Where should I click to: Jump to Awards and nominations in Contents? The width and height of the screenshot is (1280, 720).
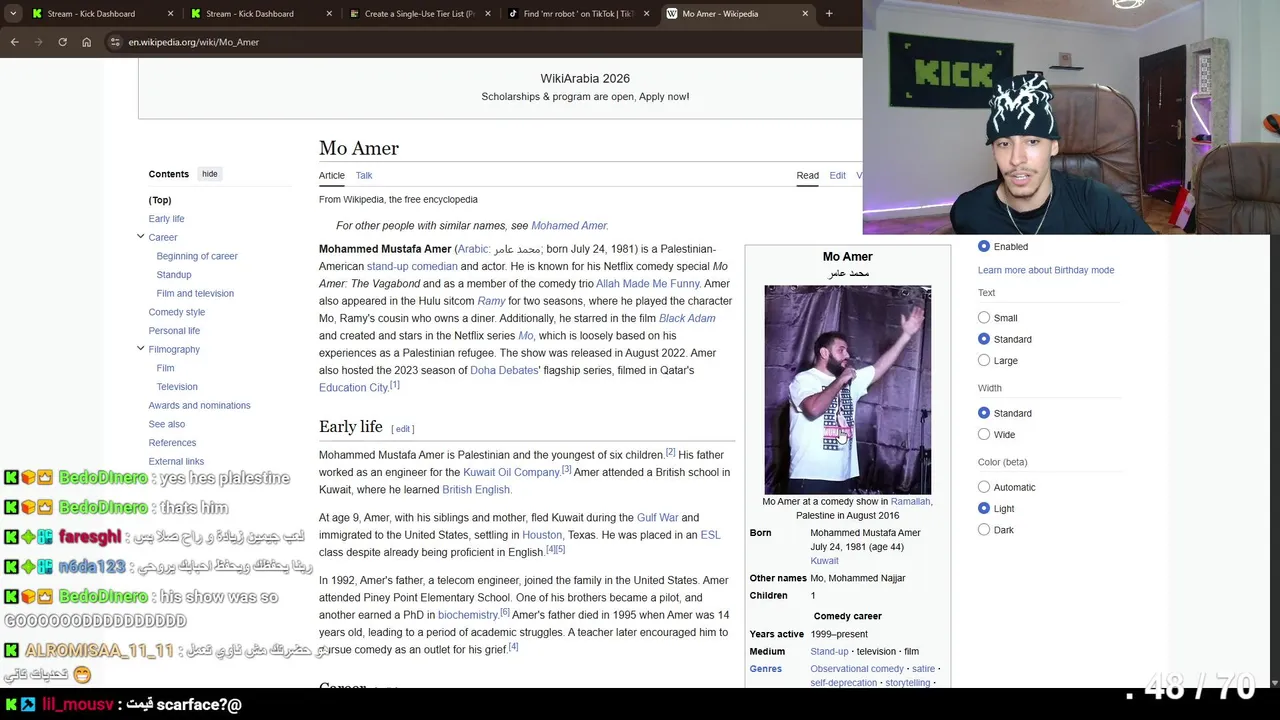click(199, 405)
